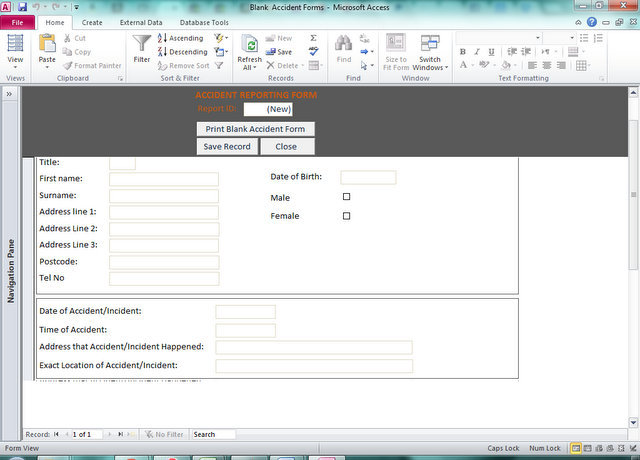Open the View mode button
Viewport: 640px width, 460px height.
[15, 51]
